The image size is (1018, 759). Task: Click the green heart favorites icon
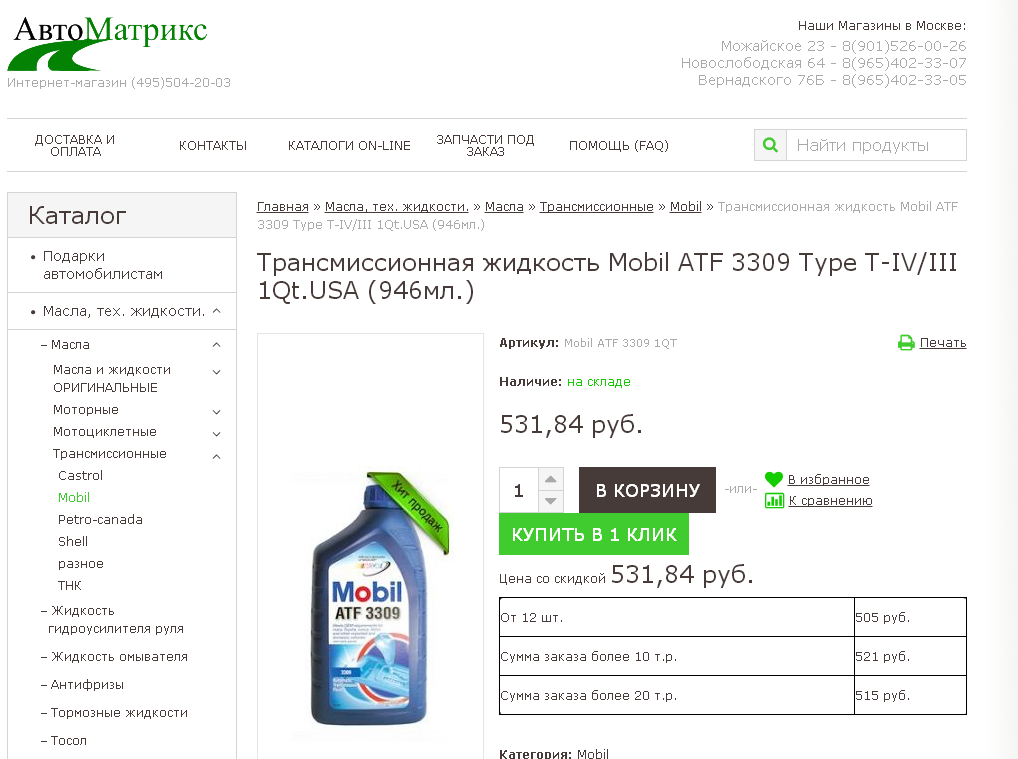pos(774,480)
